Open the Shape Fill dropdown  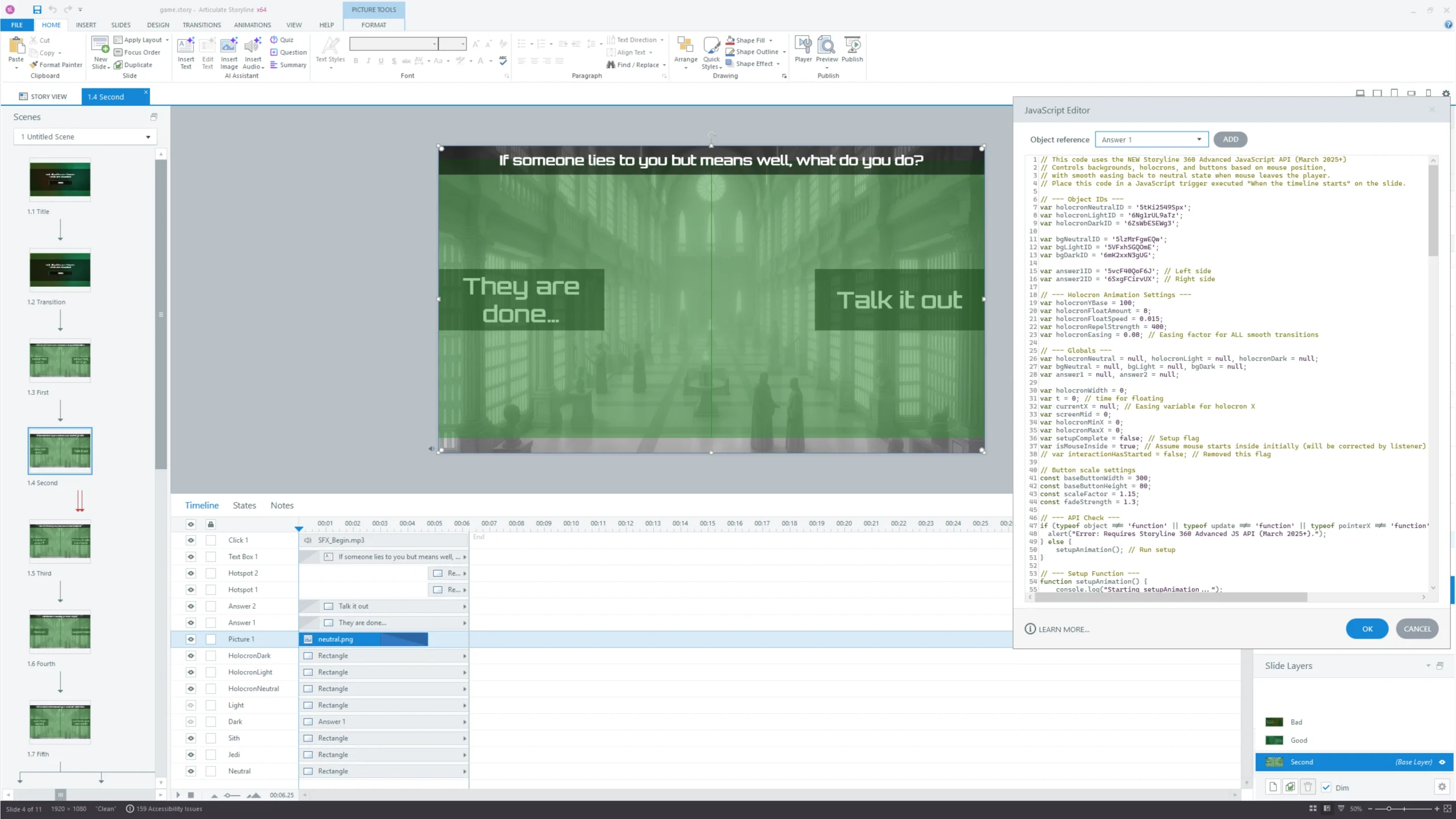point(771,40)
